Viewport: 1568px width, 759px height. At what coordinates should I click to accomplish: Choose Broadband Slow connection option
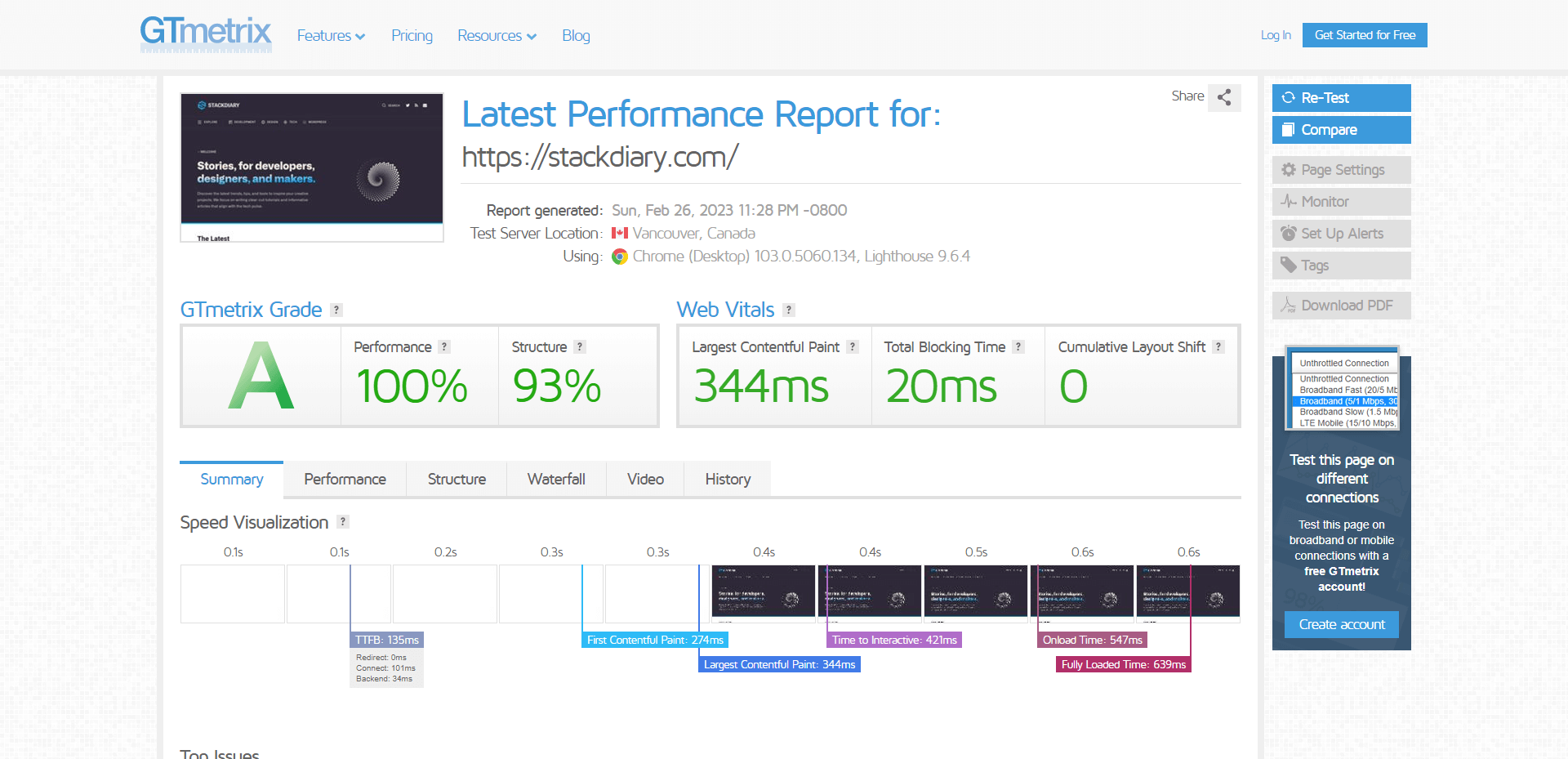coord(1345,413)
